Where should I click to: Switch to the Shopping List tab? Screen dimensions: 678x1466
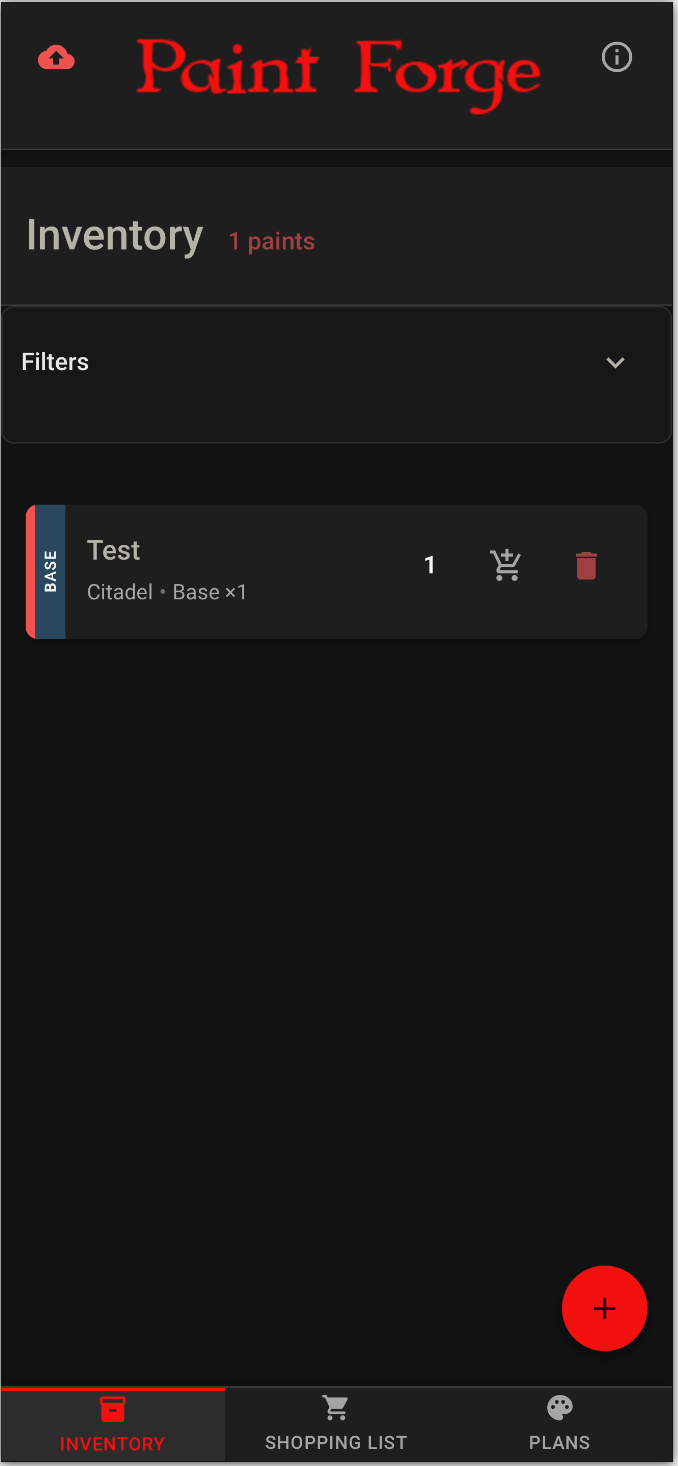click(336, 1423)
